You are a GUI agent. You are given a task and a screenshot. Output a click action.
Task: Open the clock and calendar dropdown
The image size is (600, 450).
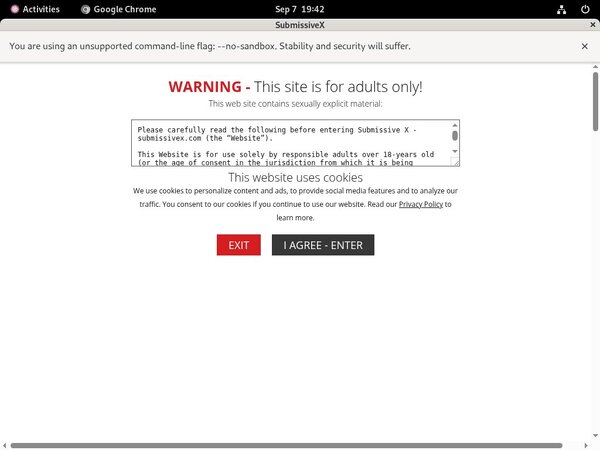pyautogui.click(x=299, y=9)
